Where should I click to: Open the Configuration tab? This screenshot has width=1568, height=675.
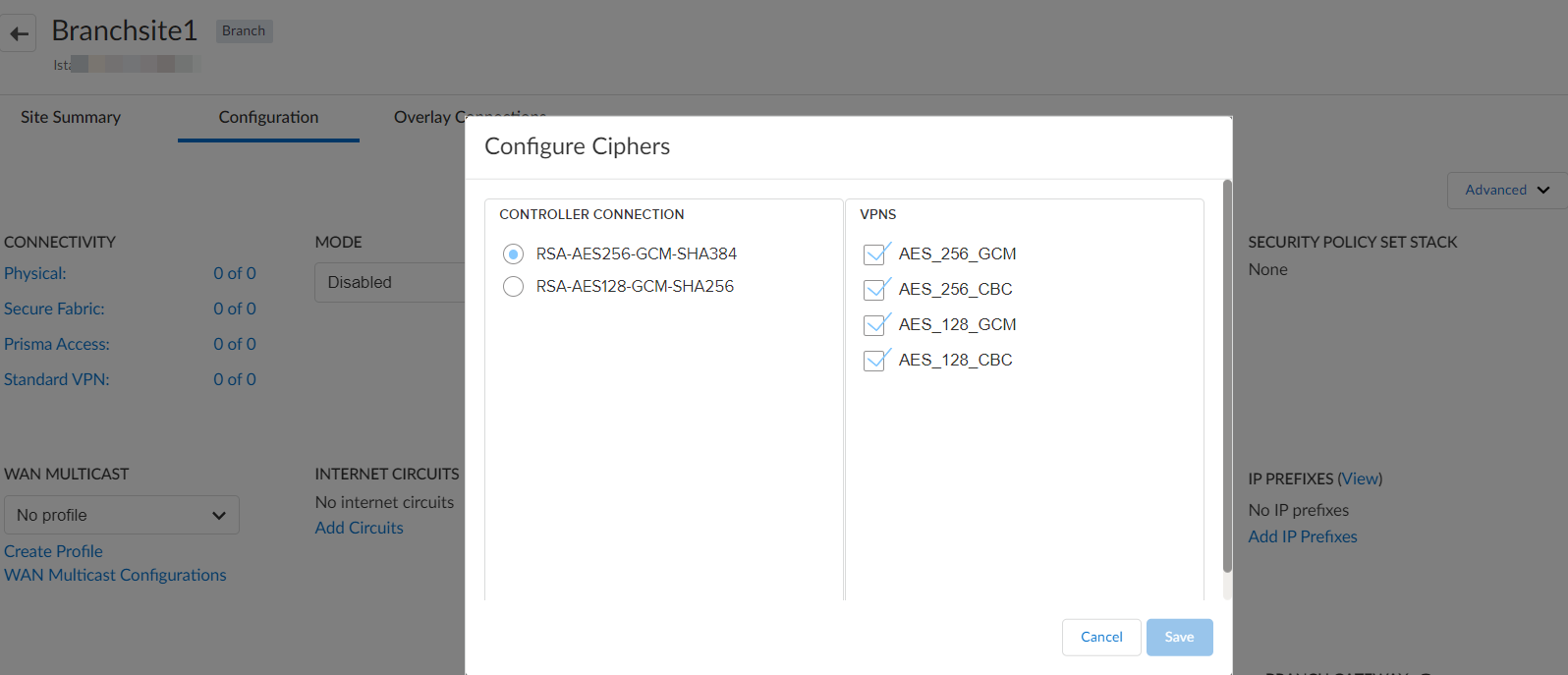[x=268, y=117]
